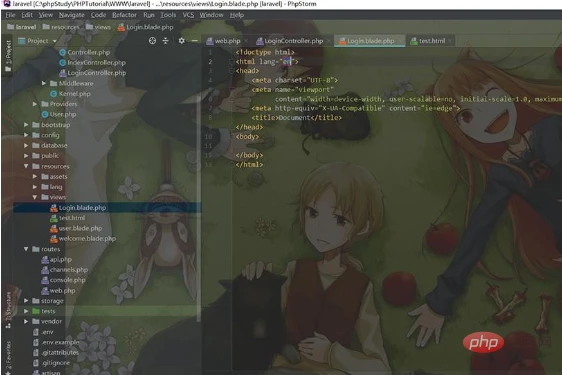This screenshot has height=375, width=562.
Task: Click the fold marker beside head tag
Action: [x=232, y=71]
